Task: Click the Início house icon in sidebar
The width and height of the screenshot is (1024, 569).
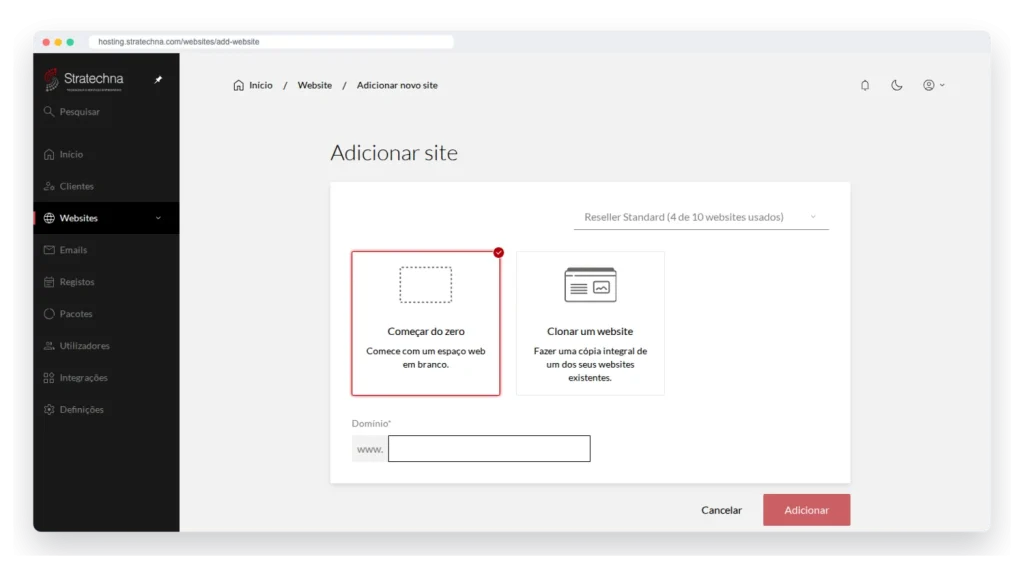Action: pos(49,154)
